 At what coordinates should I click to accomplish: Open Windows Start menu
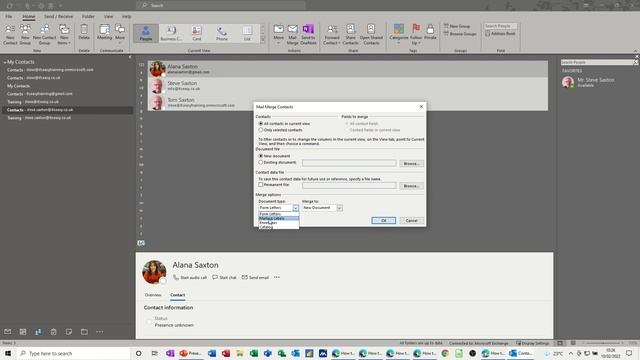[8, 353]
